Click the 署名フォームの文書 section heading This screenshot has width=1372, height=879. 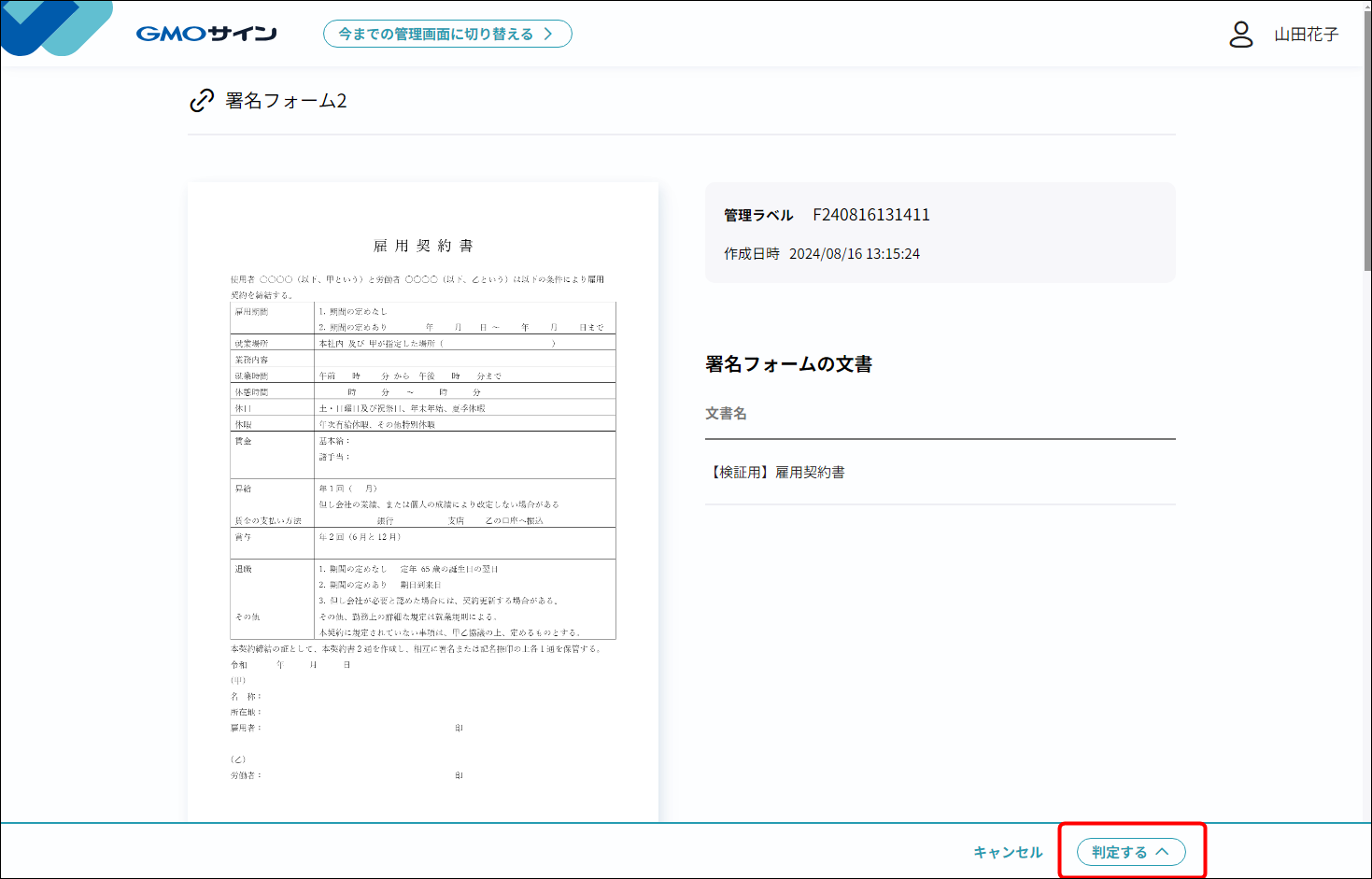click(x=788, y=364)
